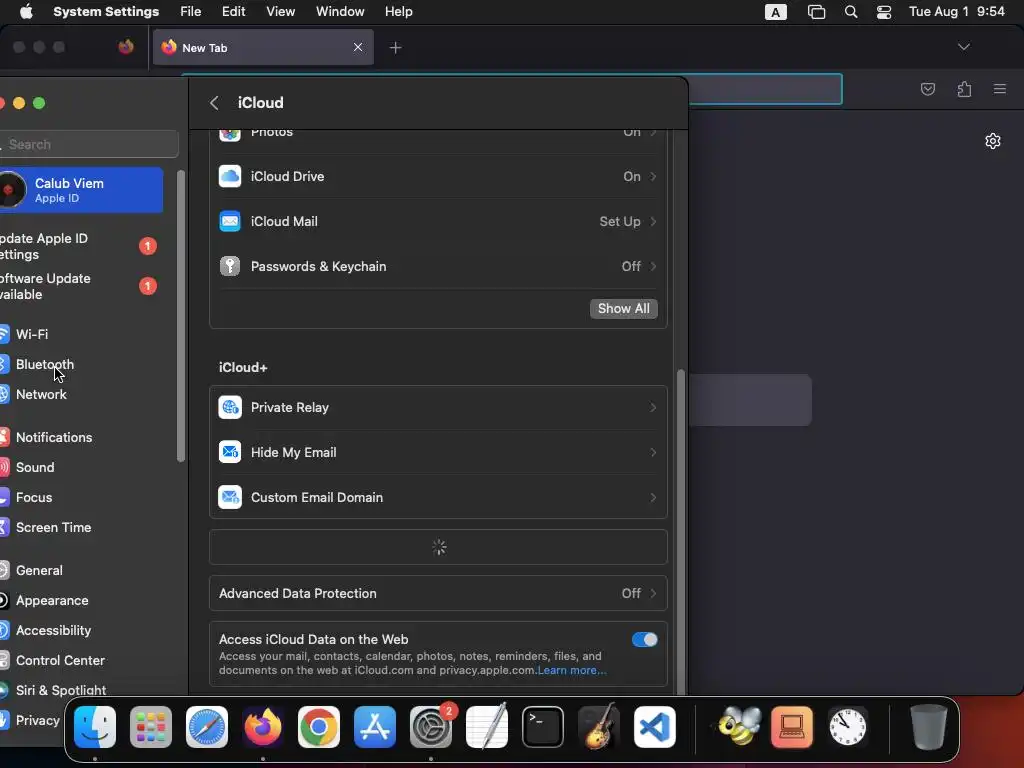Click the Firefox icon in the Dock
This screenshot has width=1024, height=768.
tap(263, 726)
